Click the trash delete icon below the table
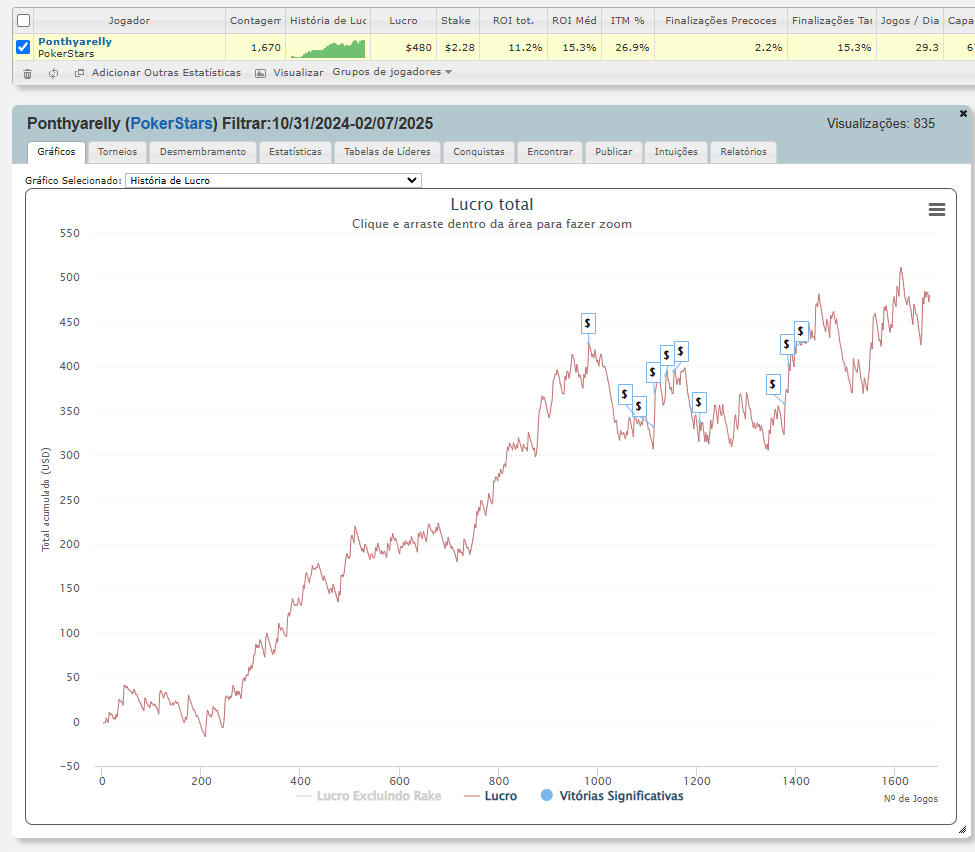 point(27,73)
